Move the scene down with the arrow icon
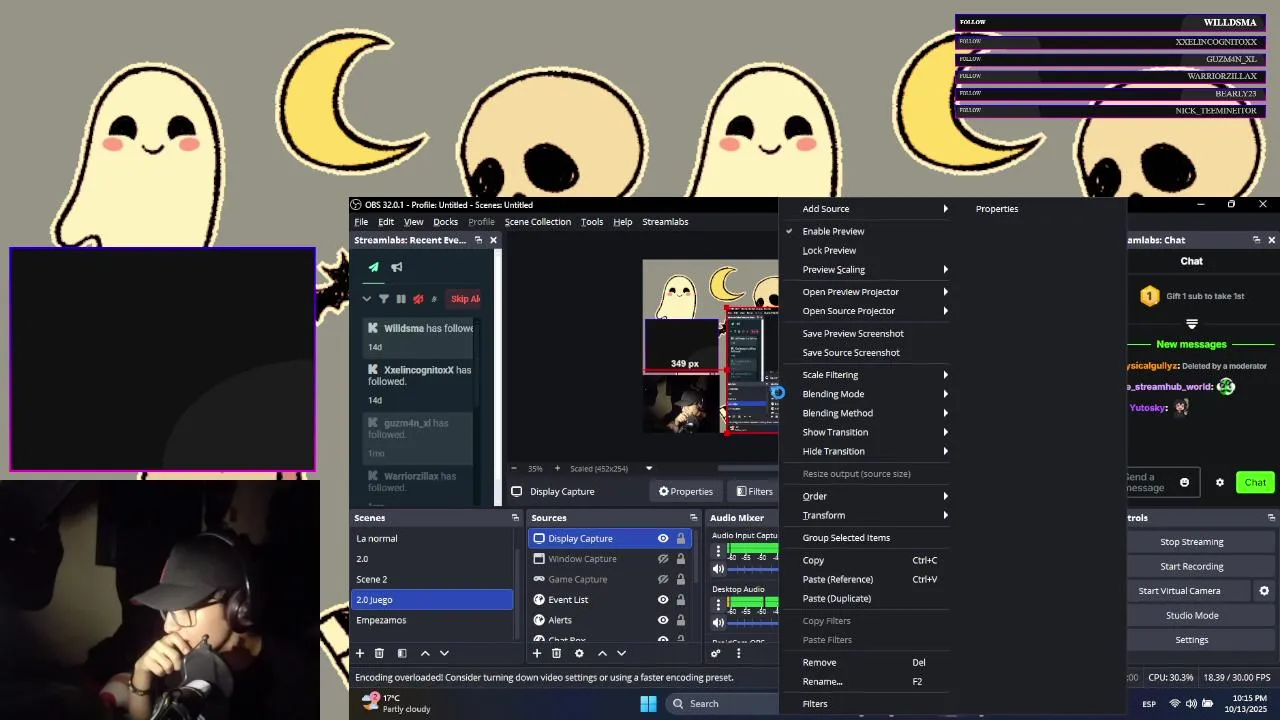This screenshot has width=1280, height=720. click(x=444, y=653)
